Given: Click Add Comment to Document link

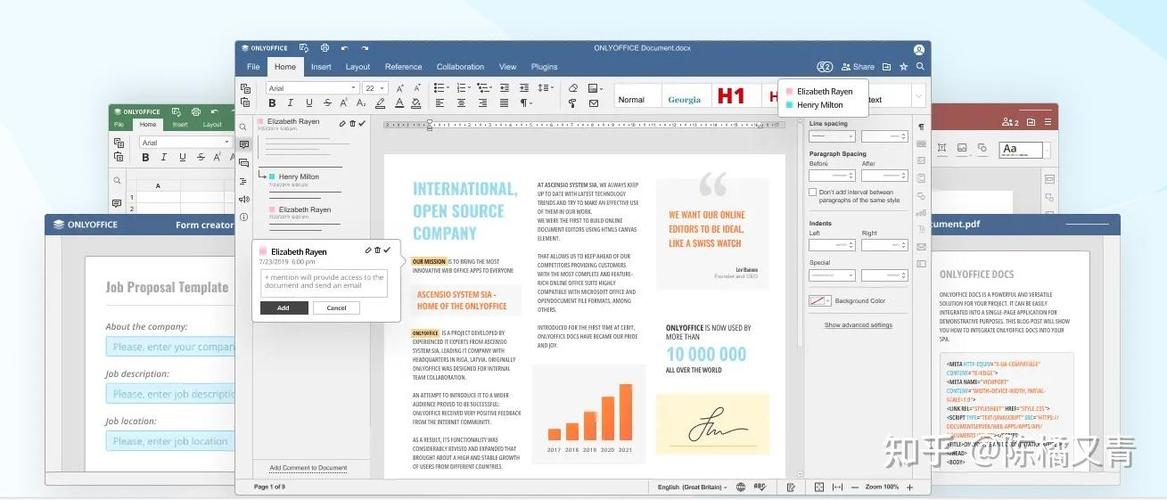Looking at the screenshot, I should 308,468.
